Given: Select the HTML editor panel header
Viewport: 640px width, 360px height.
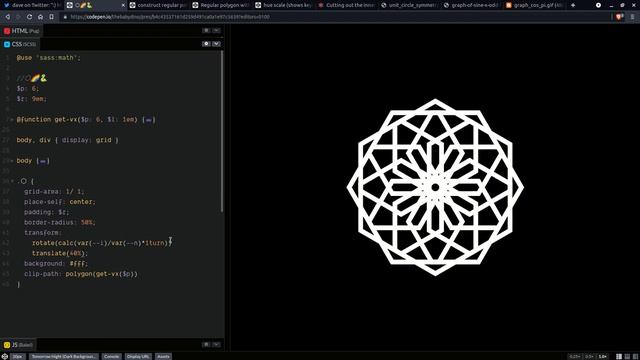Looking at the screenshot, I should [21, 31].
